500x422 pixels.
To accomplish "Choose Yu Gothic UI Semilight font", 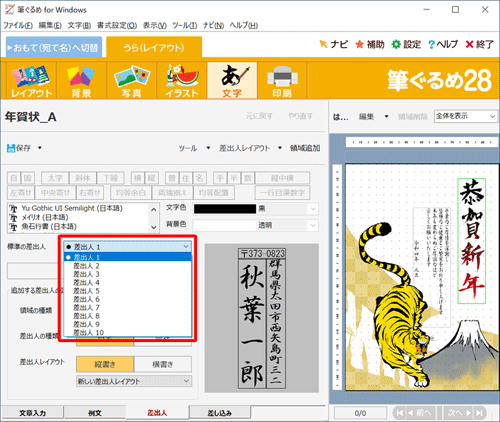I will click(x=72, y=208).
